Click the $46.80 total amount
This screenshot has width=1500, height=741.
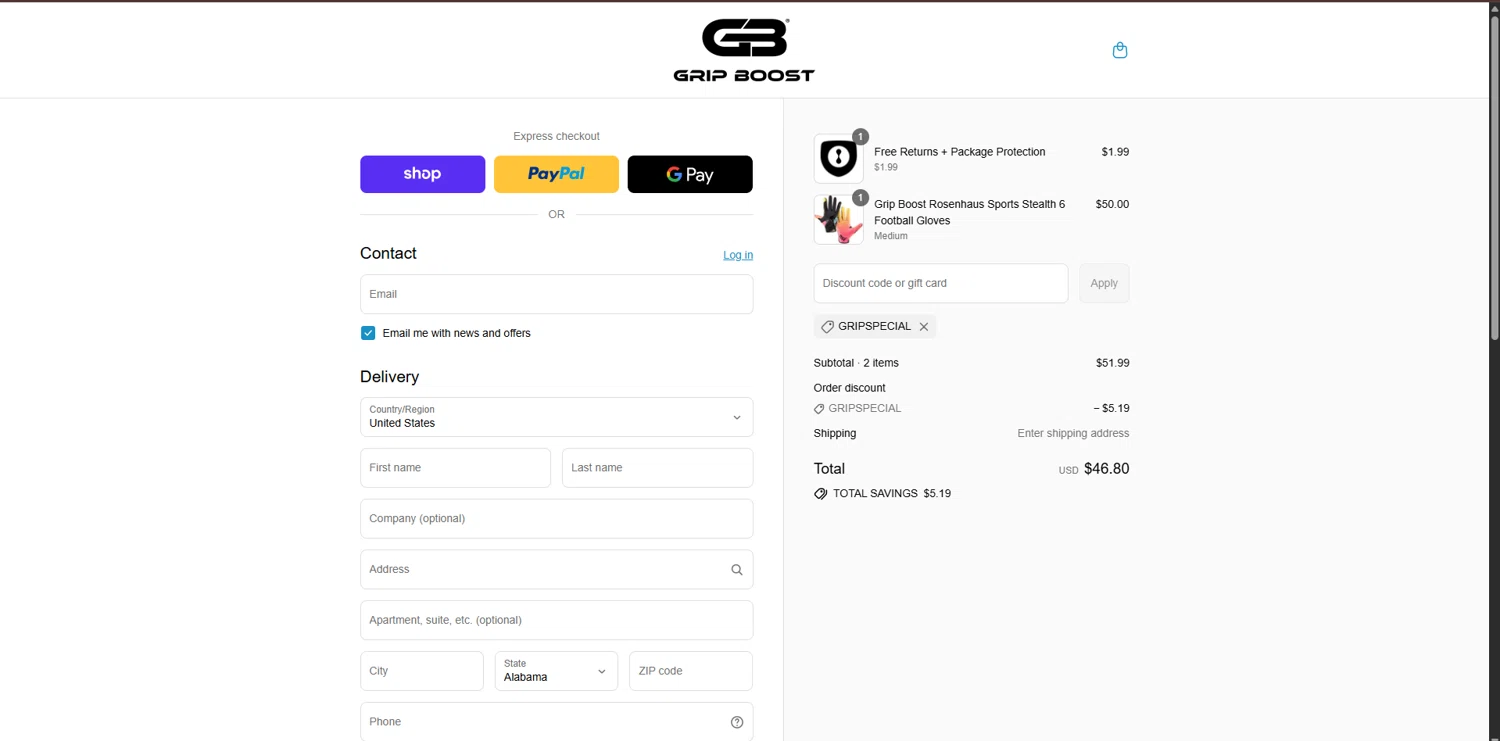(1107, 469)
